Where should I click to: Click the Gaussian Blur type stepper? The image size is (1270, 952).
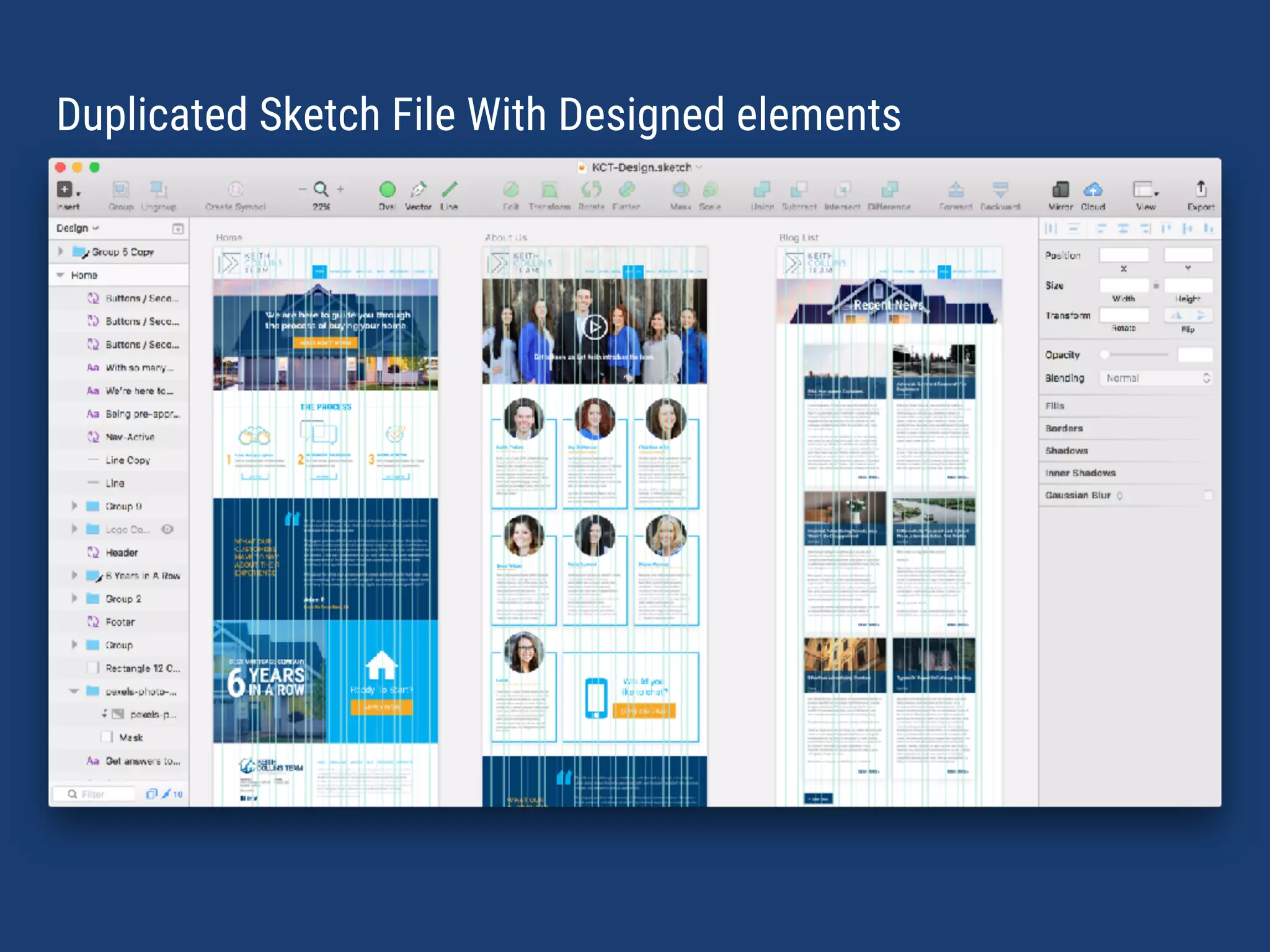click(x=1120, y=495)
